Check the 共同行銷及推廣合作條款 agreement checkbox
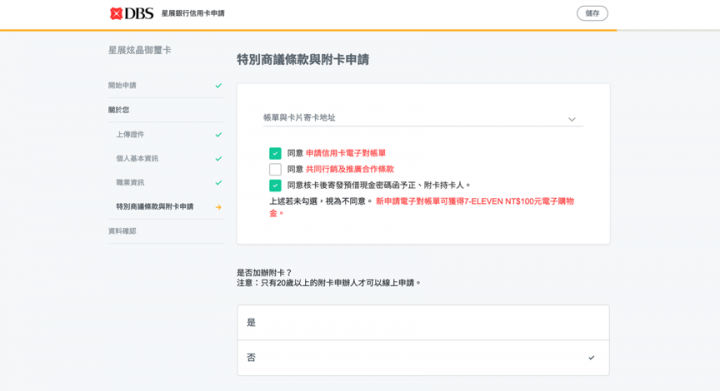720x391 pixels. (x=275, y=169)
